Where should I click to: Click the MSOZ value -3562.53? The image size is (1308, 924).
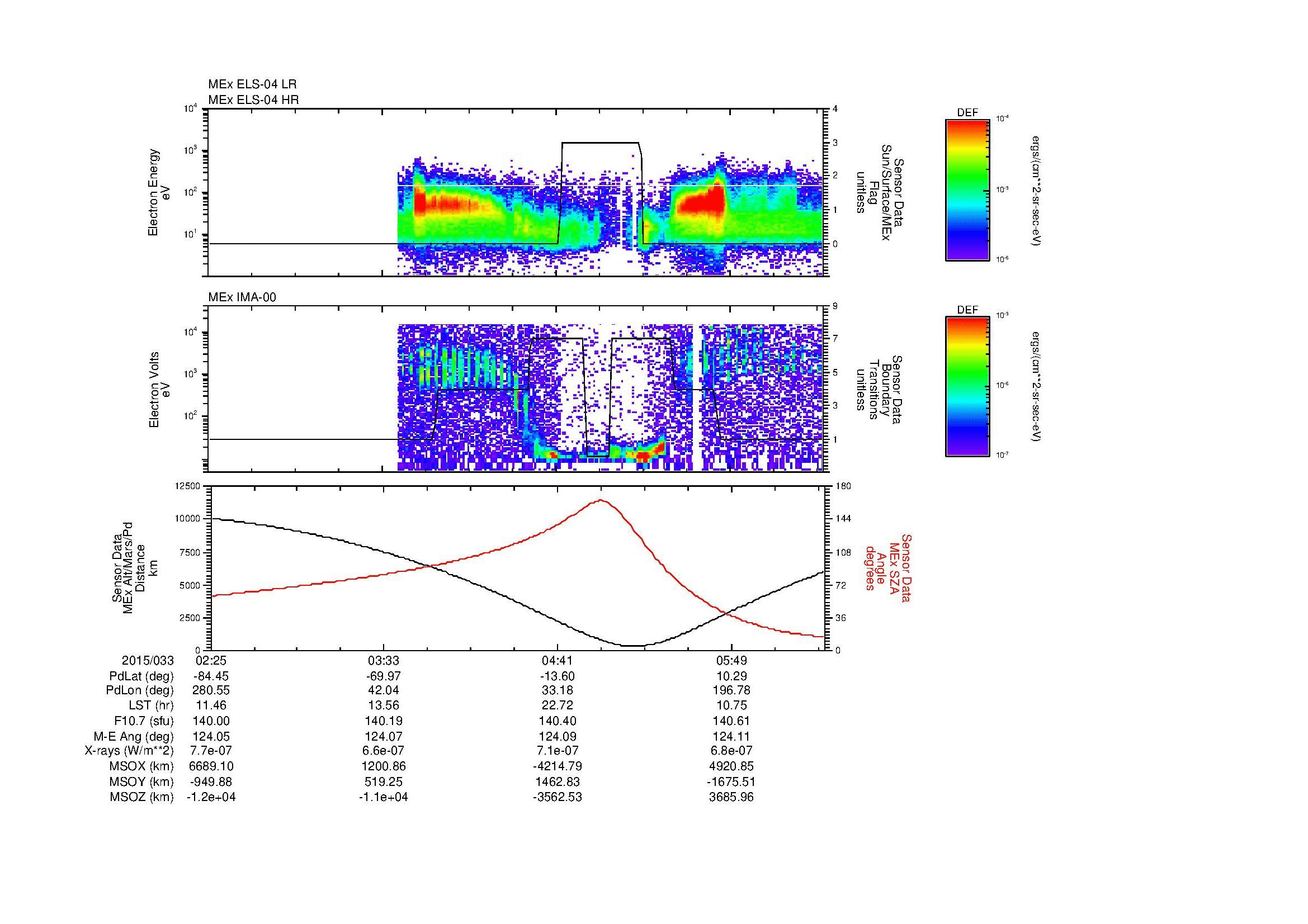pyautogui.click(x=557, y=797)
